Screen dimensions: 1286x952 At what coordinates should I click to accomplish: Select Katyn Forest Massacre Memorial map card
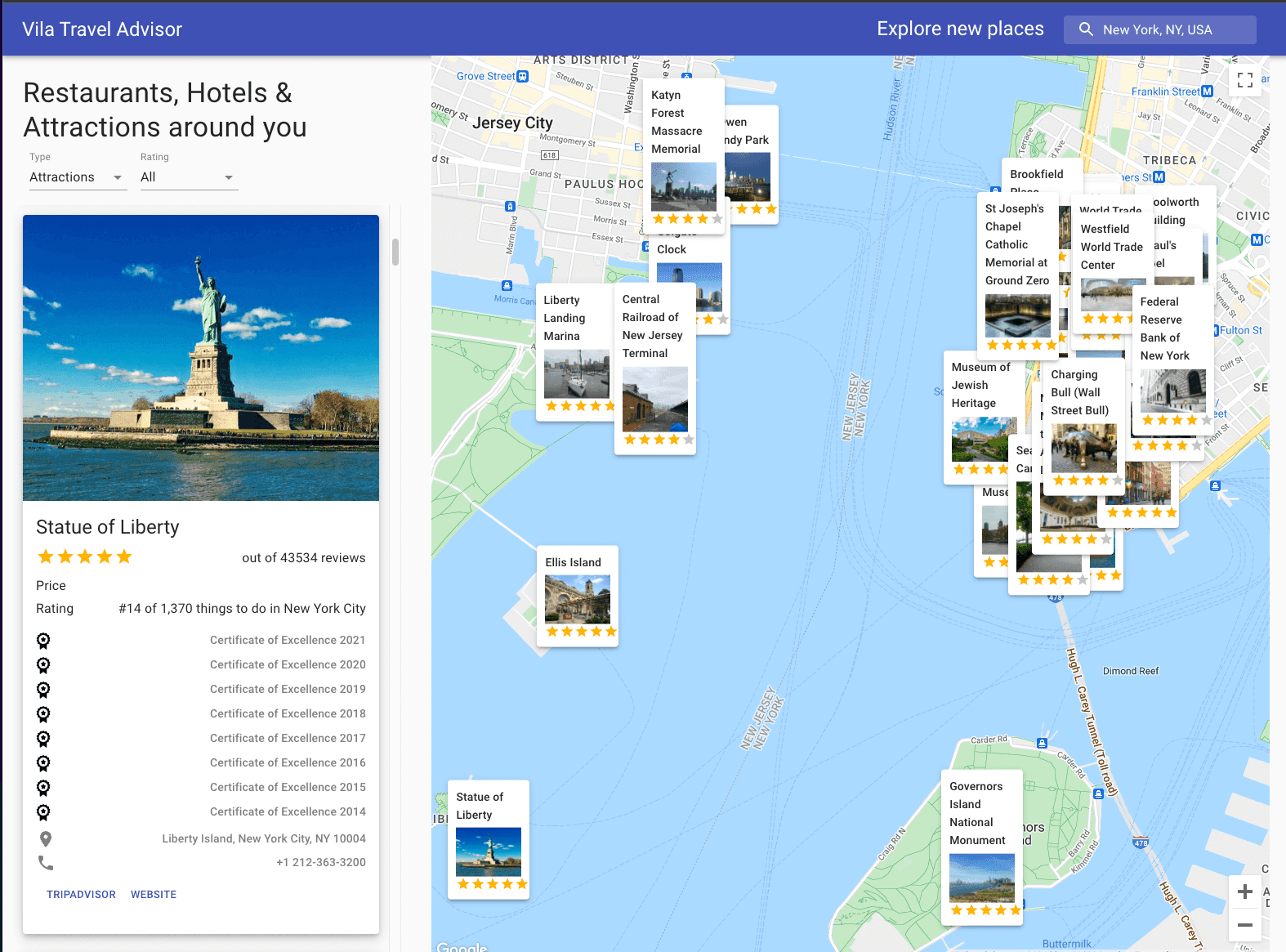pos(684,156)
